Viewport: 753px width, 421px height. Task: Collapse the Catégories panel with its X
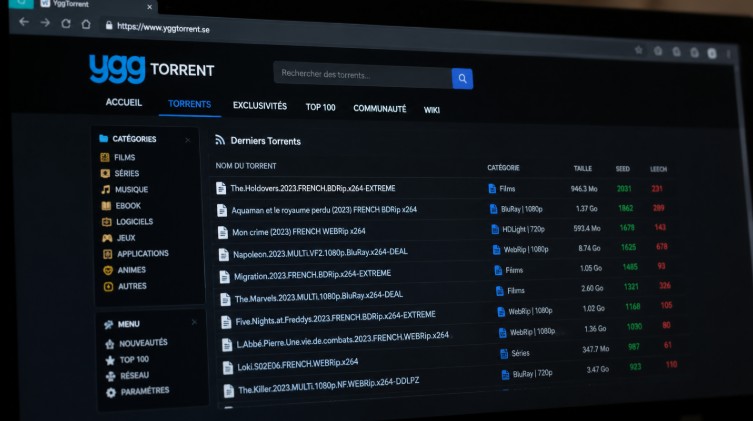pyautogui.click(x=188, y=140)
